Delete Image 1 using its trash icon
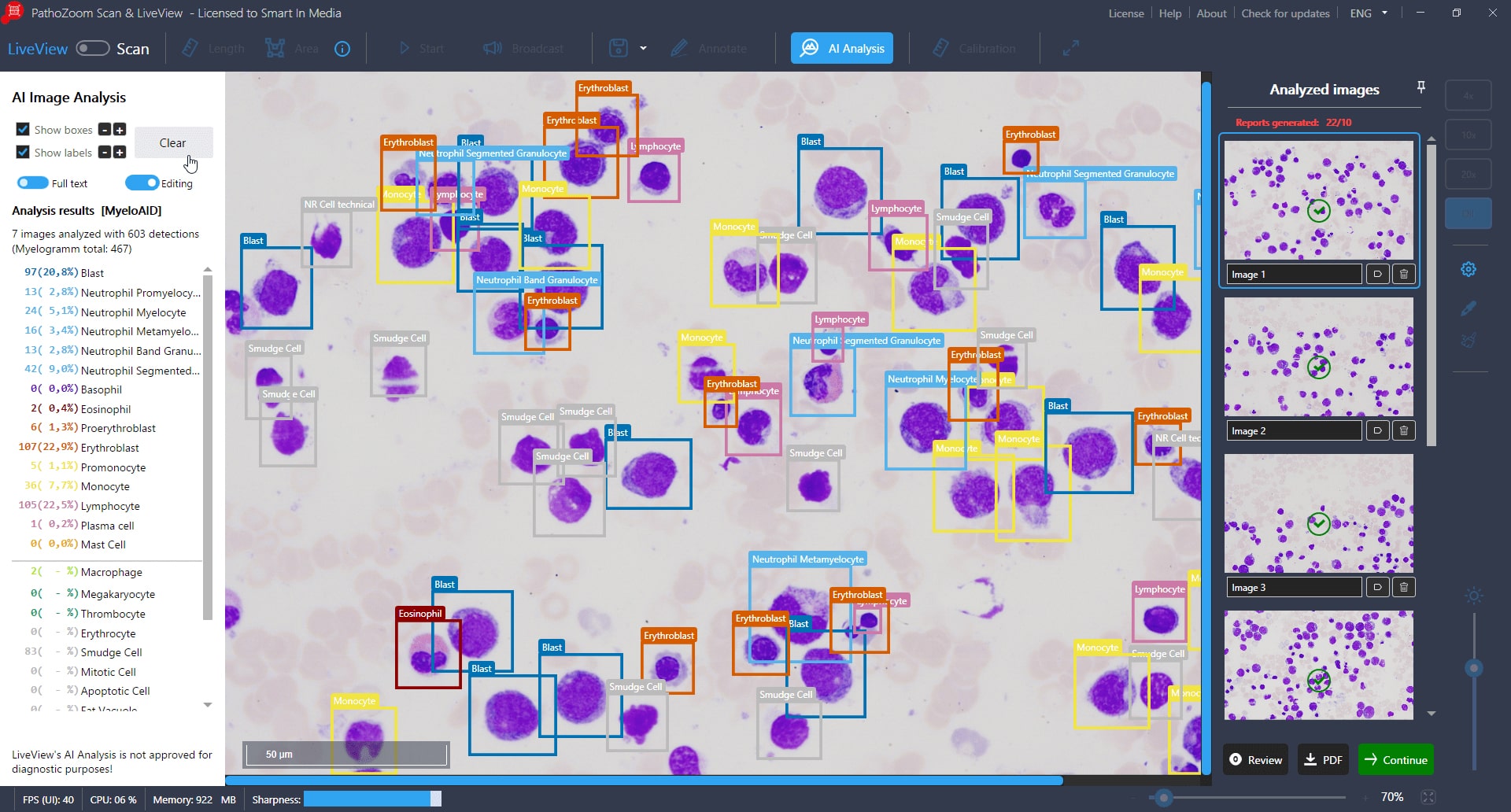Viewport: 1511px width, 812px height. point(1403,274)
